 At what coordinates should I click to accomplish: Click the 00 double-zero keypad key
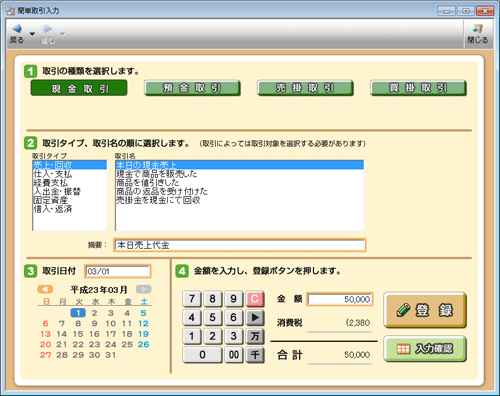[233, 355]
